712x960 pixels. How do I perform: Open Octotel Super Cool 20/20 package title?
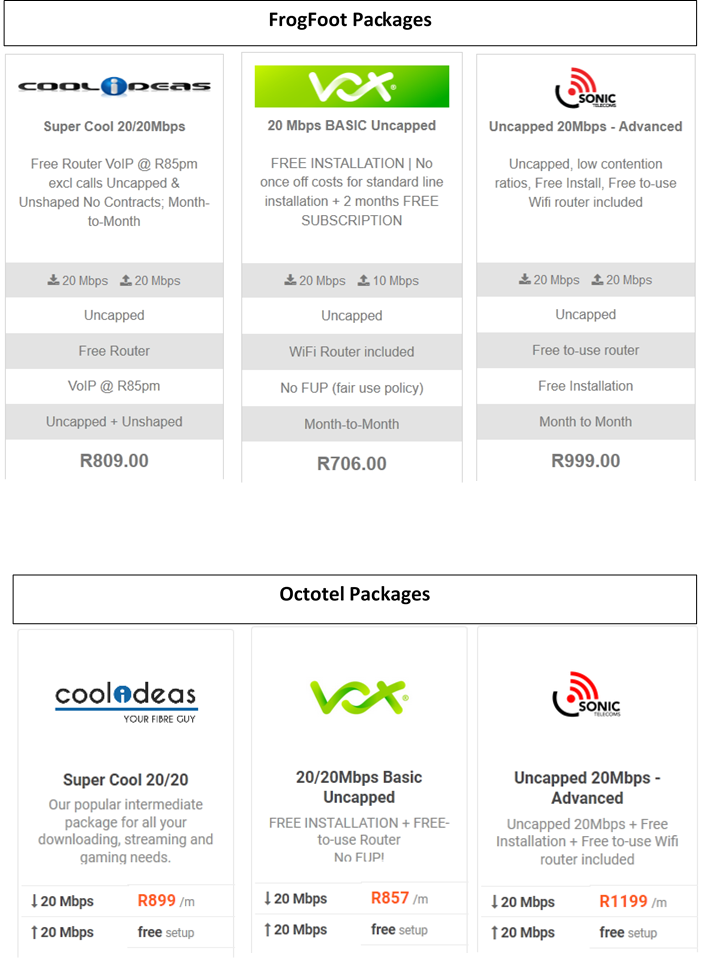pos(126,780)
